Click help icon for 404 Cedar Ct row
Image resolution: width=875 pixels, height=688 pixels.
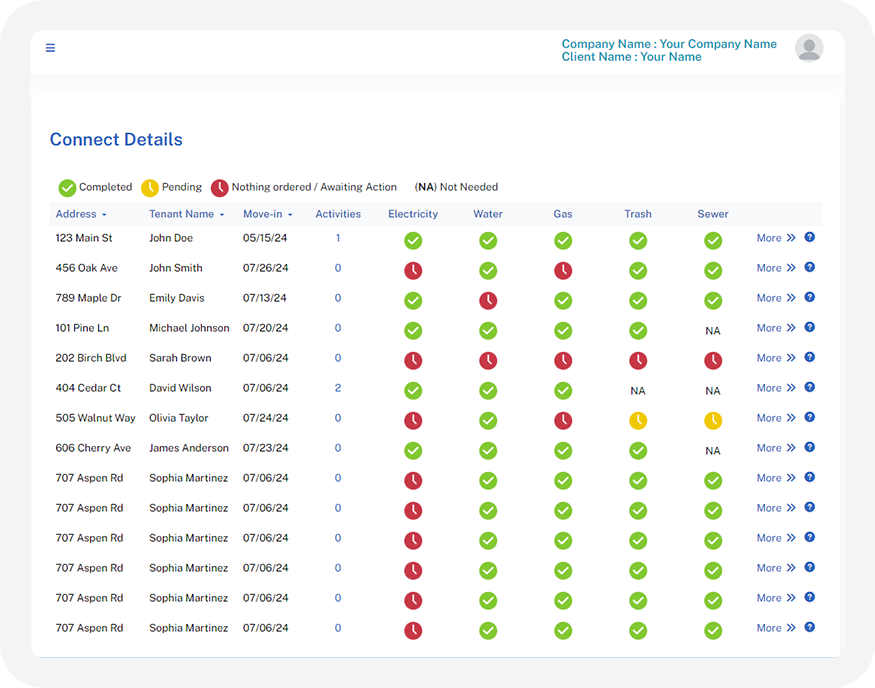click(x=809, y=388)
